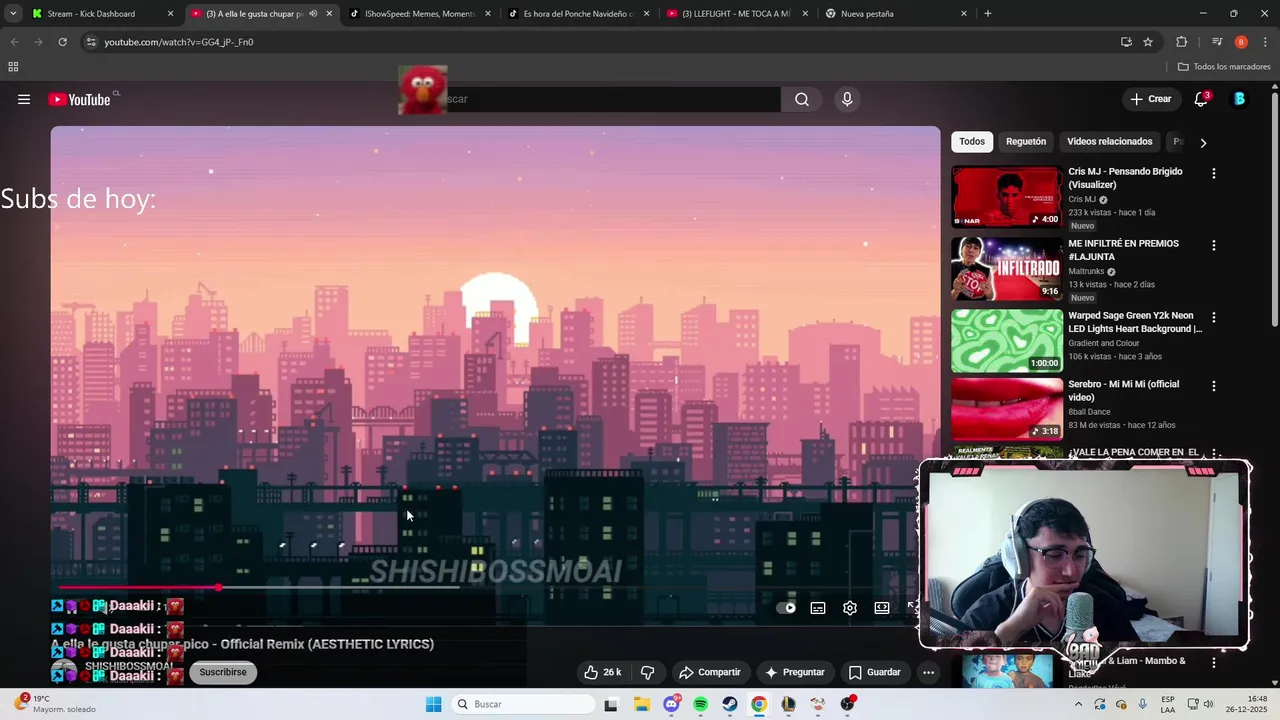Open YouTube notifications bell

click(x=1201, y=99)
